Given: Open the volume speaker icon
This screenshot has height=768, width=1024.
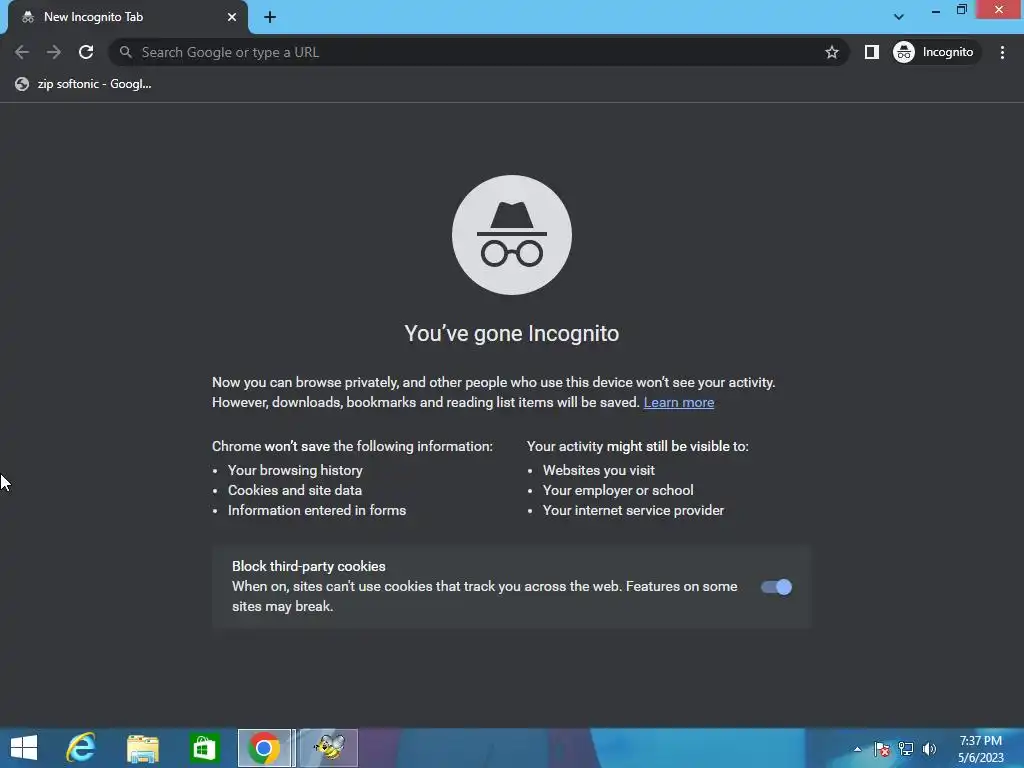Looking at the screenshot, I should [x=929, y=749].
